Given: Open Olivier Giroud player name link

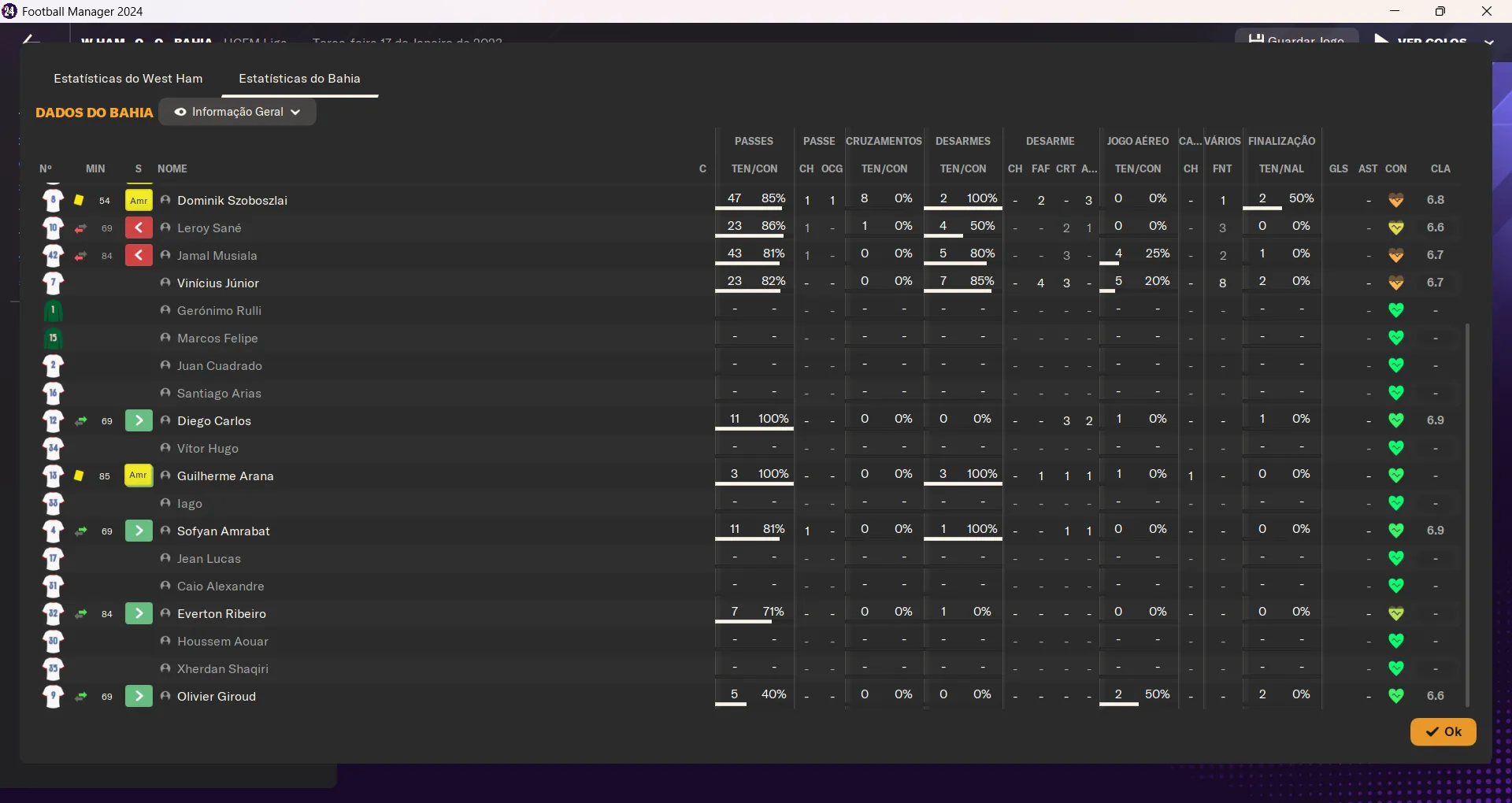Looking at the screenshot, I should (217, 697).
